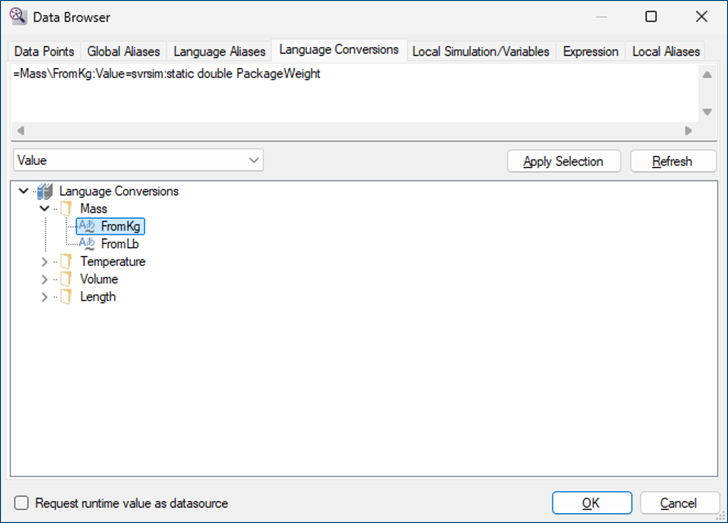
Task: Switch to the Data Points tab
Action: tap(44, 51)
